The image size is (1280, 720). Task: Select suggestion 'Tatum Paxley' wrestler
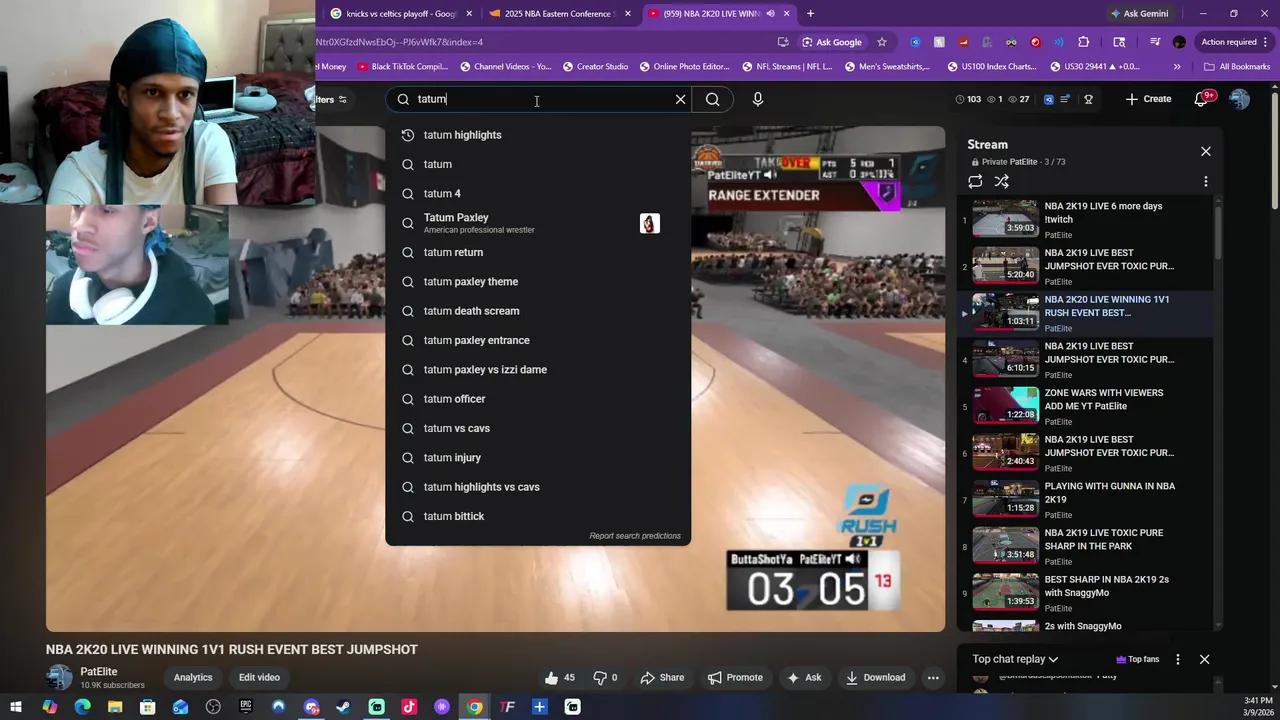(x=538, y=223)
